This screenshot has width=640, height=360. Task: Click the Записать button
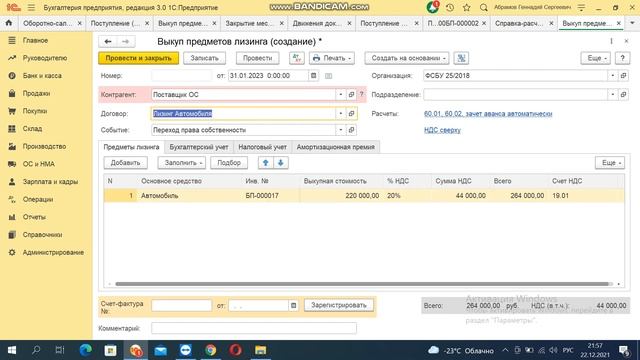point(204,58)
